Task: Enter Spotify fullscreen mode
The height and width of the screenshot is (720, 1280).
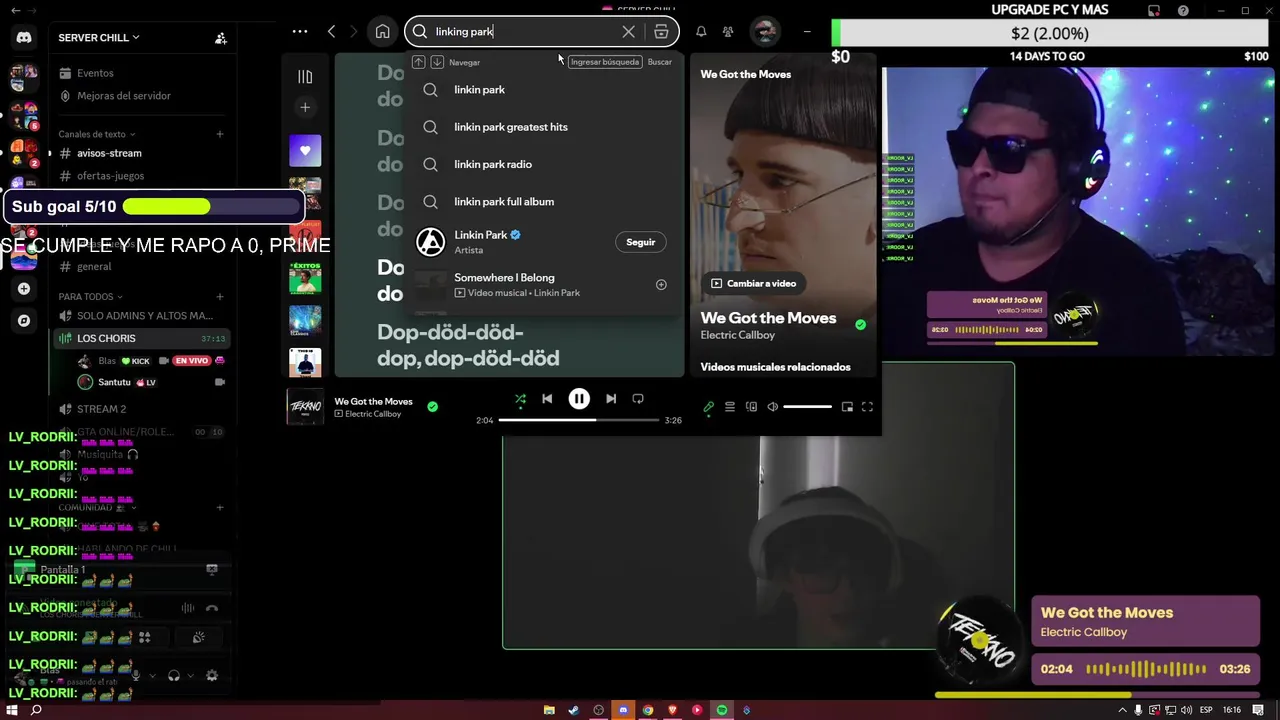Action: pos(867,407)
